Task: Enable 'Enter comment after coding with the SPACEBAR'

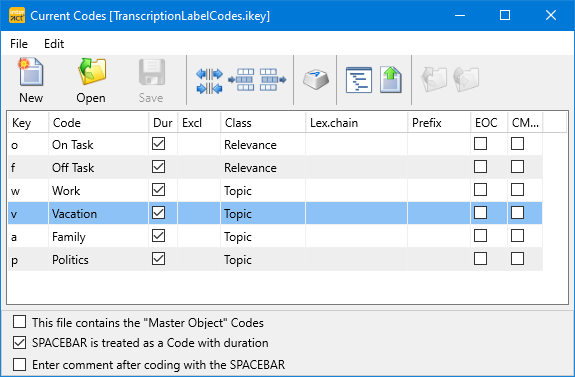Action: pos(19,365)
